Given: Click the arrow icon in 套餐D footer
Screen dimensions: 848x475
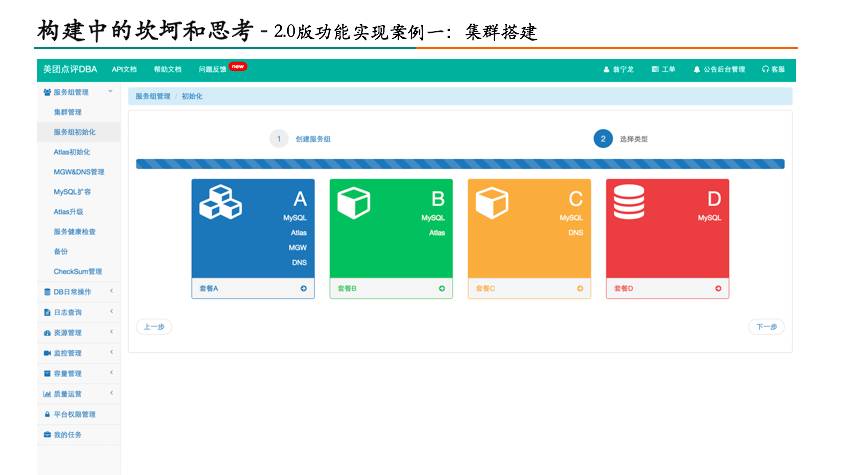Looking at the screenshot, I should [718, 288].
